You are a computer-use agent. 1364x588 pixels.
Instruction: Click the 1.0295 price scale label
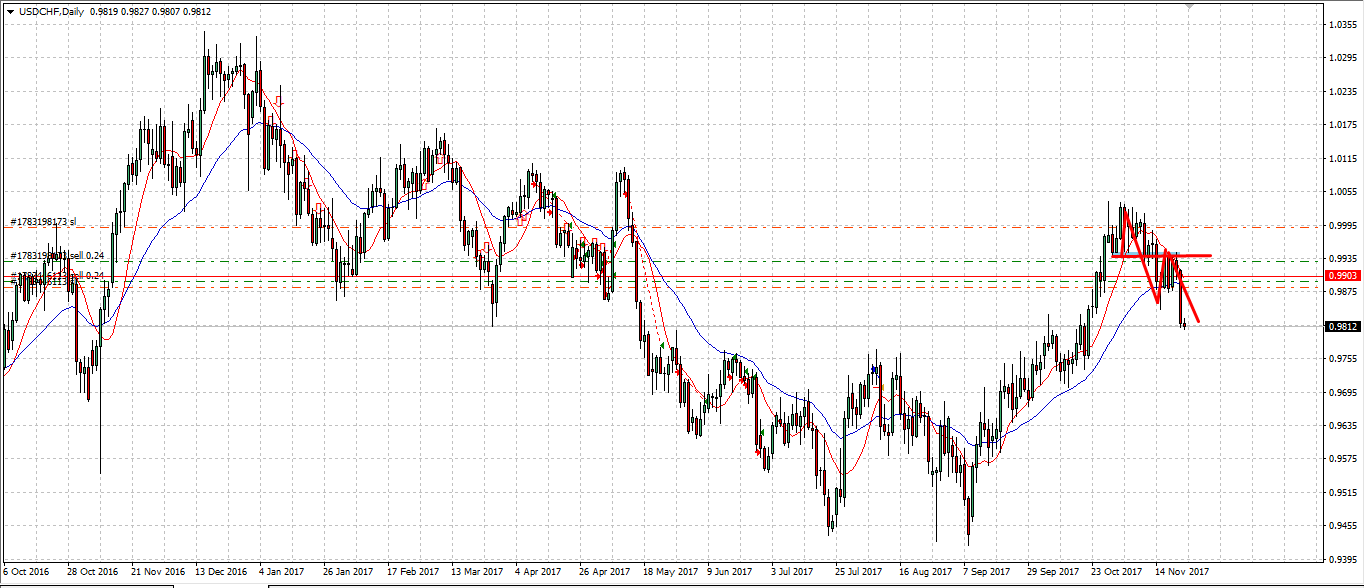[1343, 58]
